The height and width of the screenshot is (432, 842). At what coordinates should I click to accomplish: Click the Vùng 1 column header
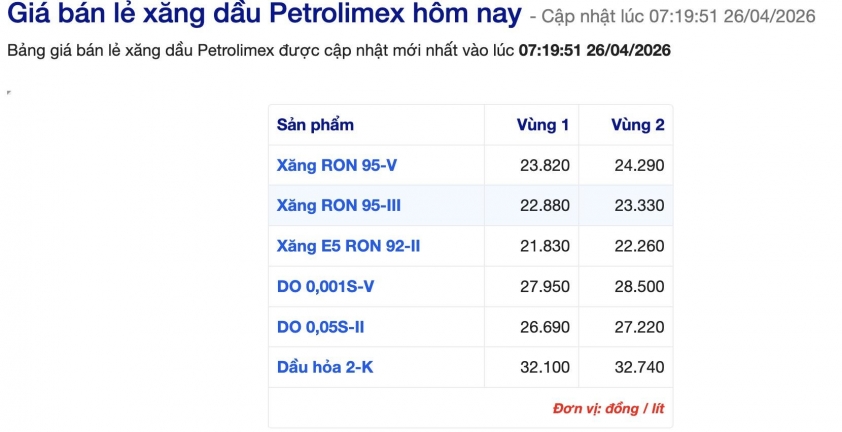point(542,125)
